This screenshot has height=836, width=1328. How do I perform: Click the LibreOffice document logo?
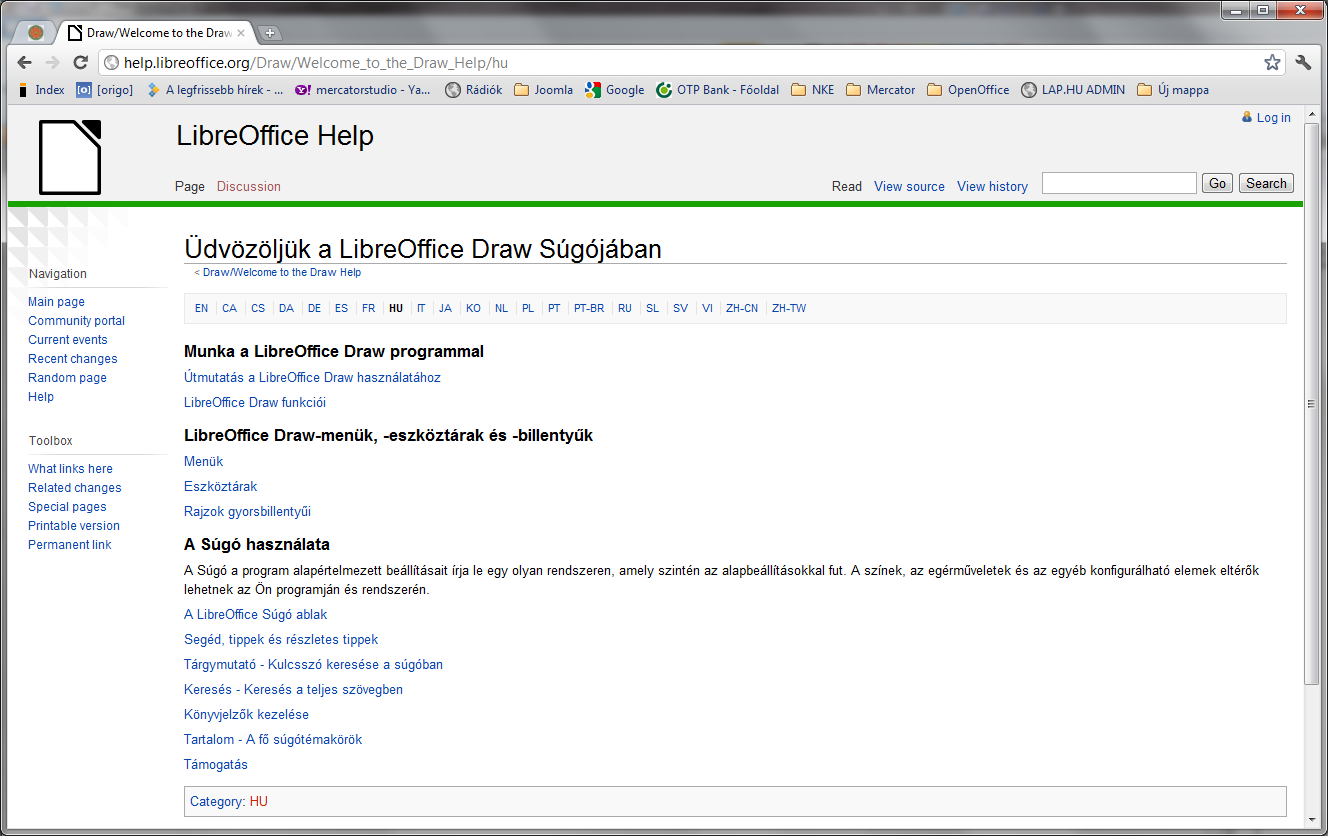(x=70, y=157)
